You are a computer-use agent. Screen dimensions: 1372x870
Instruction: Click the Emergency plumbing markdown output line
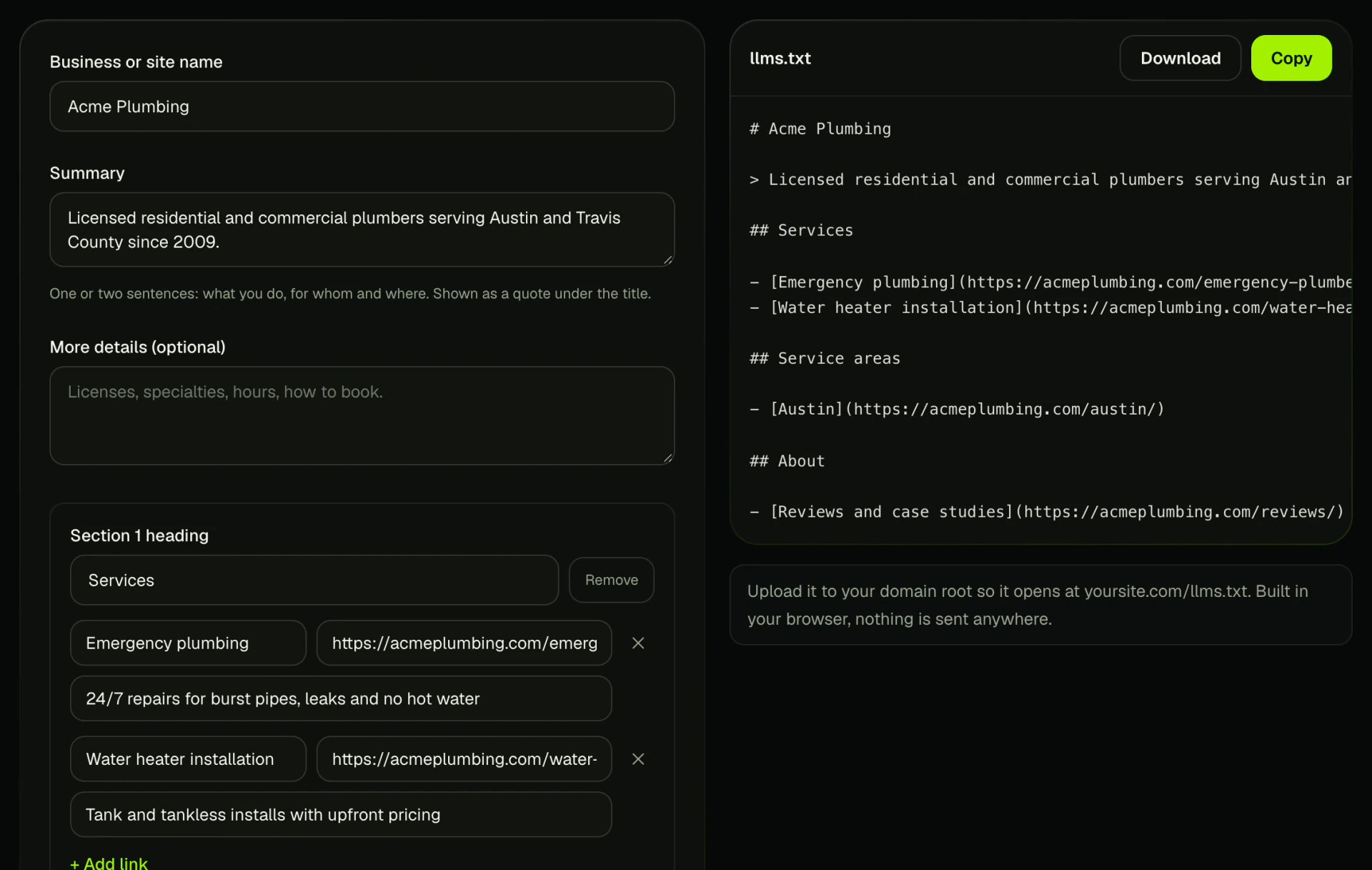pyautogui.click(x=1050, y=282)
